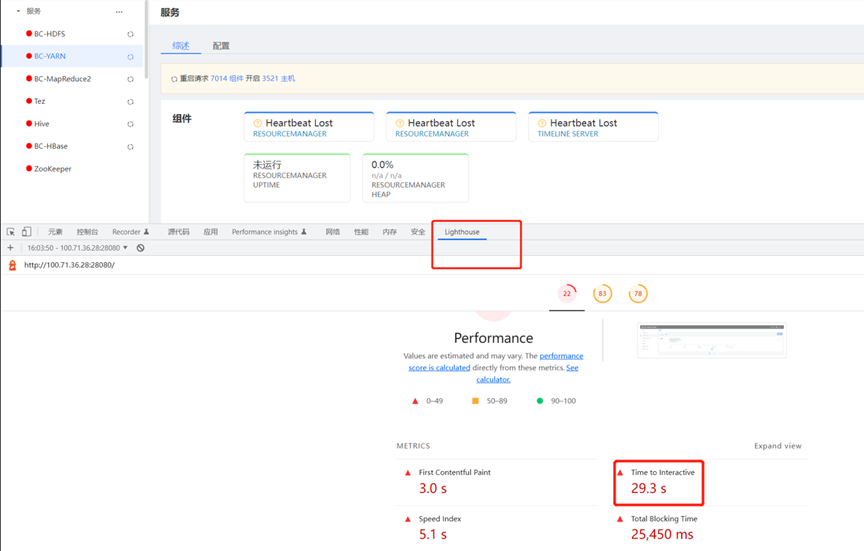The width and height of the screenshot is (864, 551).
Task: Click the refresh icon next to Tez
Action: (131, 102)
